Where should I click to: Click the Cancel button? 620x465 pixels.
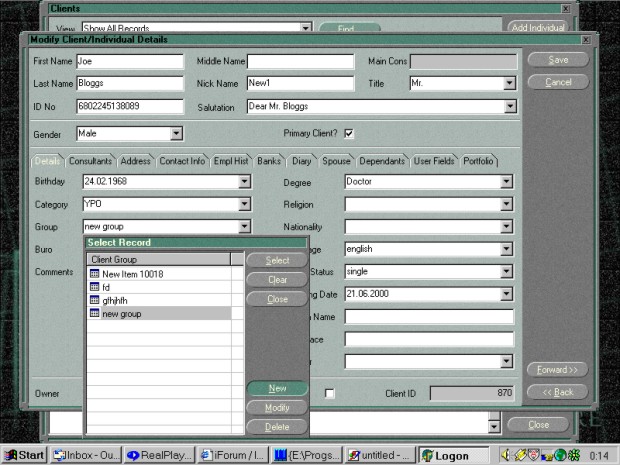(x=558, y=82)
